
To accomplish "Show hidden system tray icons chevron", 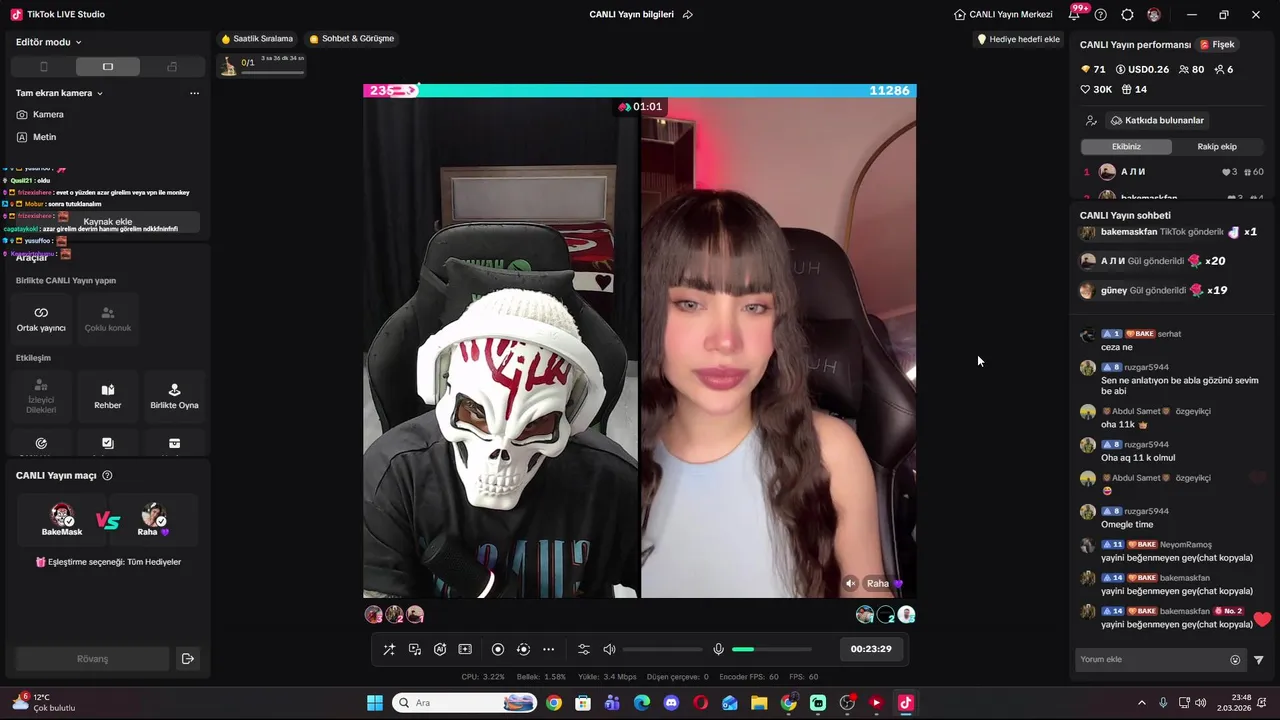I will pos(1142,703).
